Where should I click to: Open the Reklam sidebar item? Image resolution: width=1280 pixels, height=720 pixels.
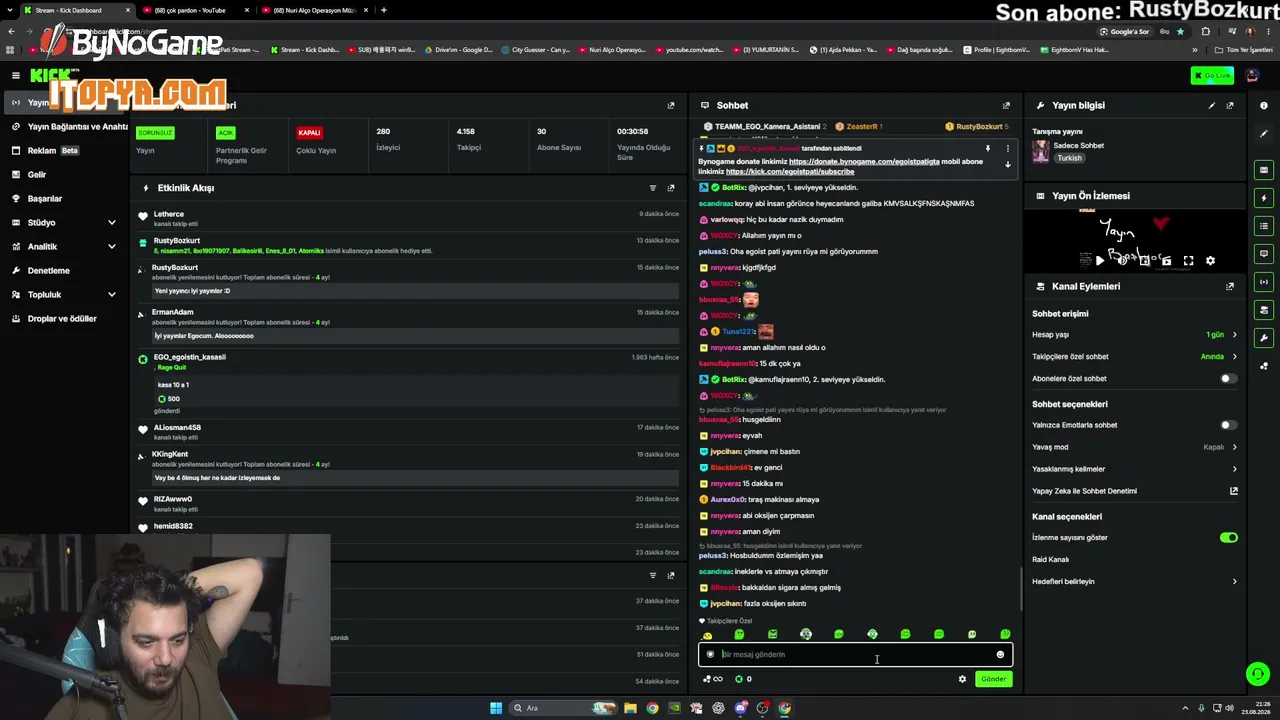66,151
